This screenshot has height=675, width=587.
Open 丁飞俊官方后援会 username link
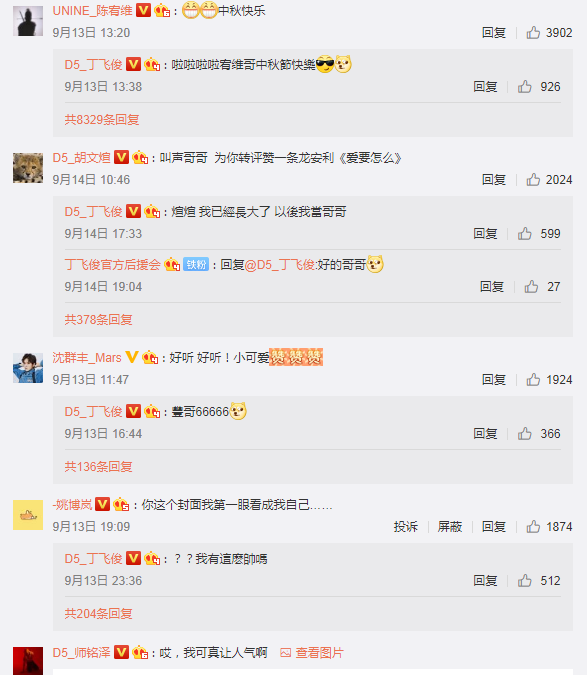(113, 264)
